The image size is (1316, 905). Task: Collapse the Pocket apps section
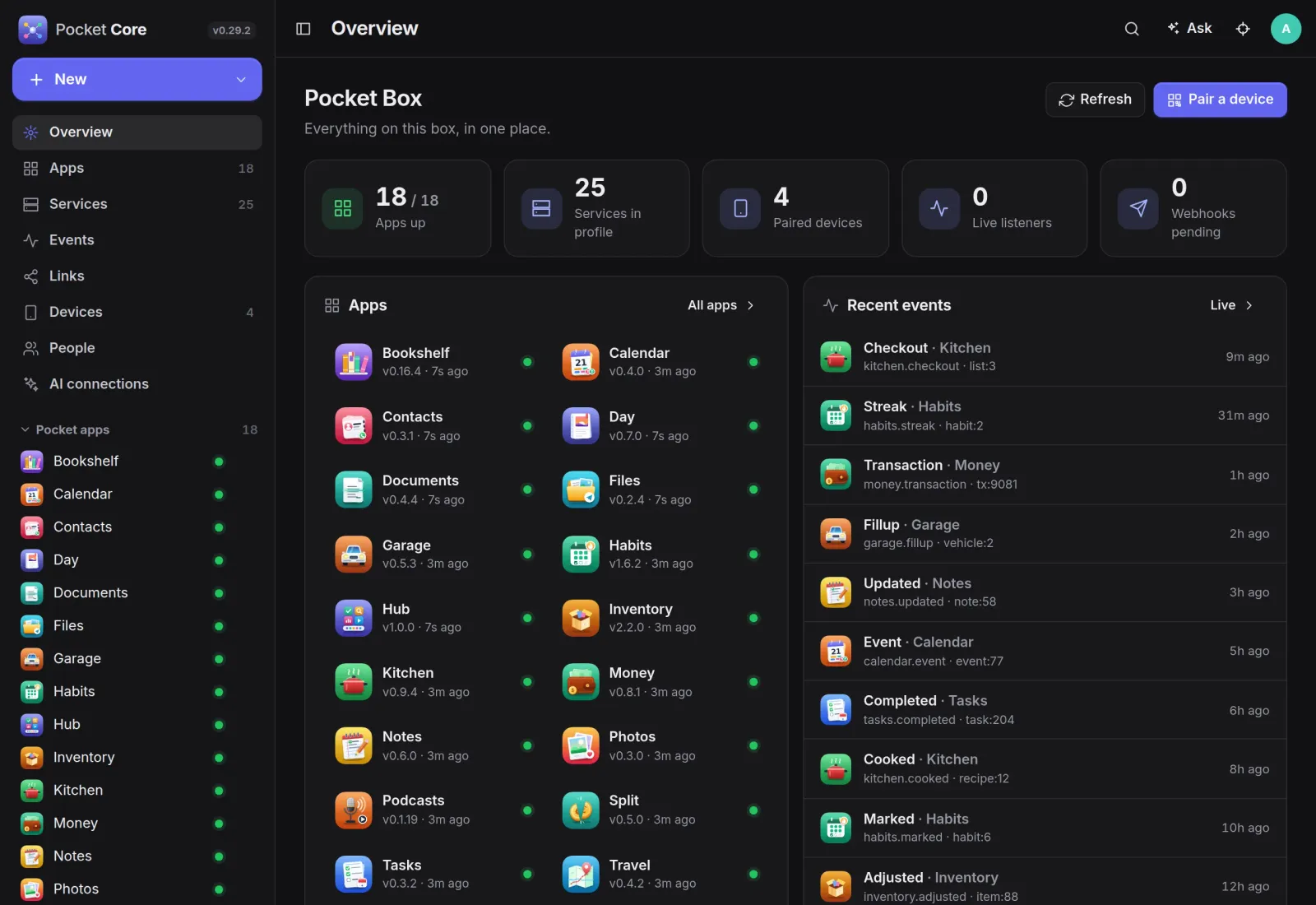pos(25,429)
